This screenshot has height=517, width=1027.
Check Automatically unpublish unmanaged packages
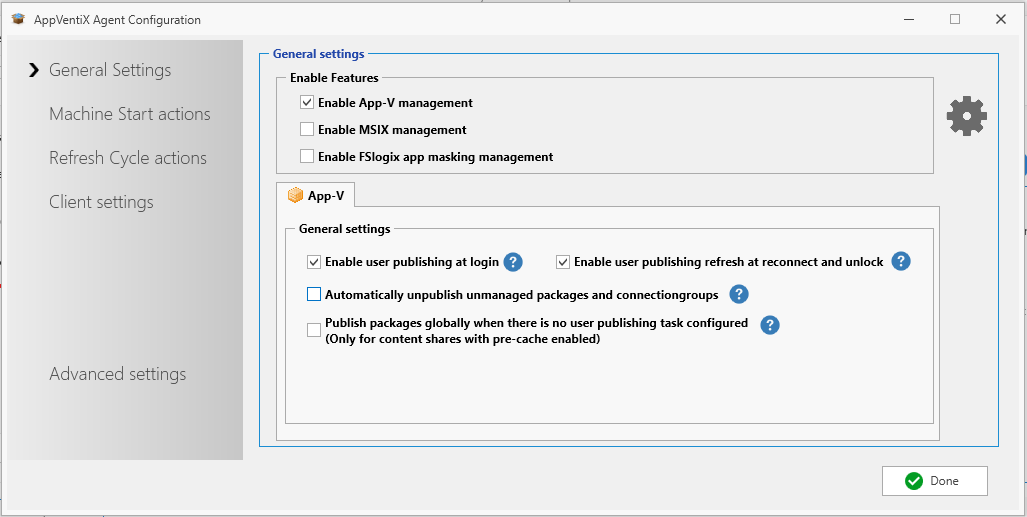tap(314, 294)
